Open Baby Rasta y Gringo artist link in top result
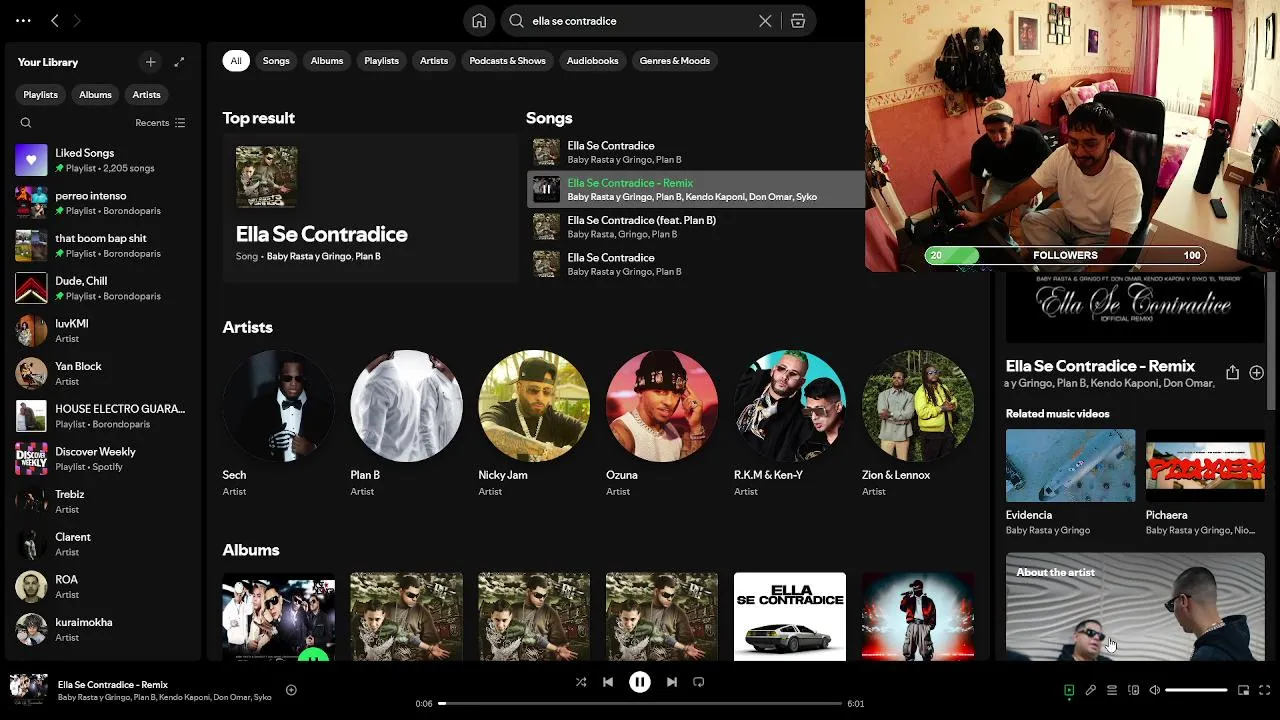Screen dimensions: 1280x720 click(309, 257)
